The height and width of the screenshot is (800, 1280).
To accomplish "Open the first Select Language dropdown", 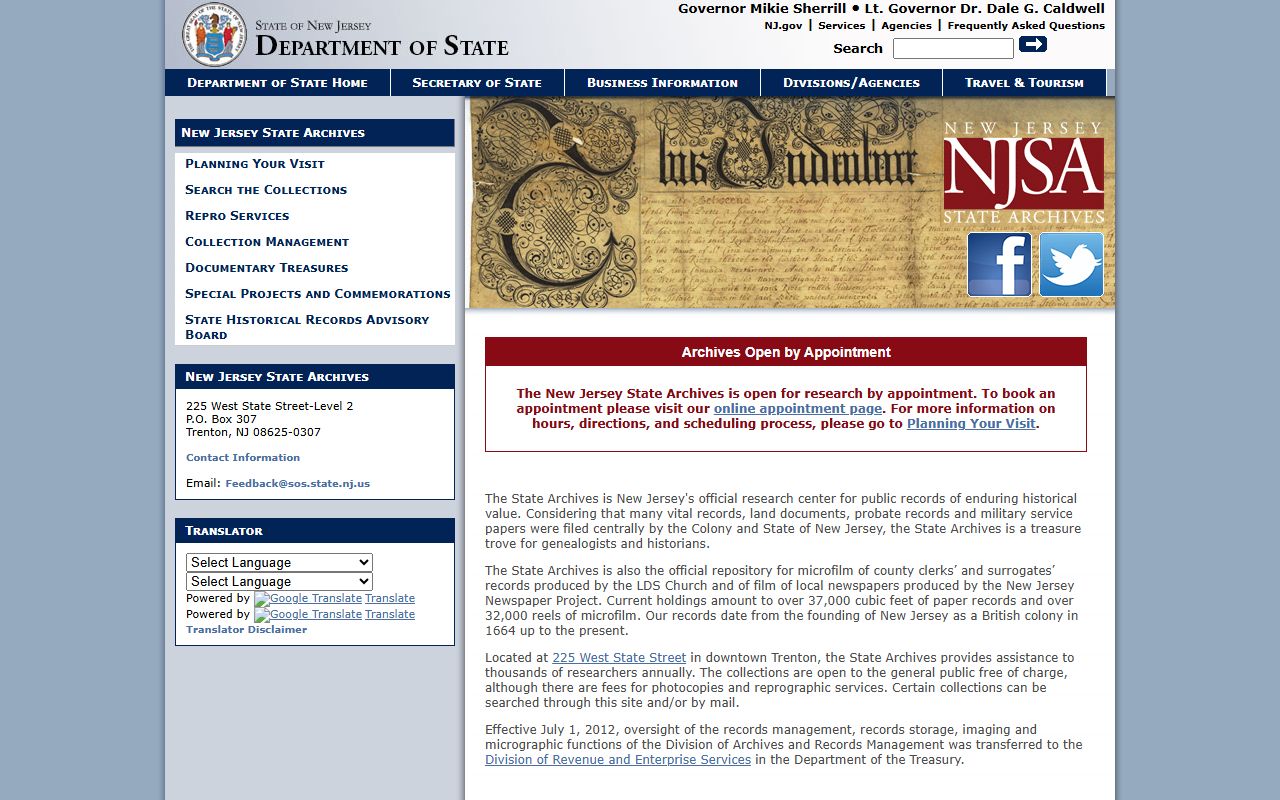I will pos(279,562).
